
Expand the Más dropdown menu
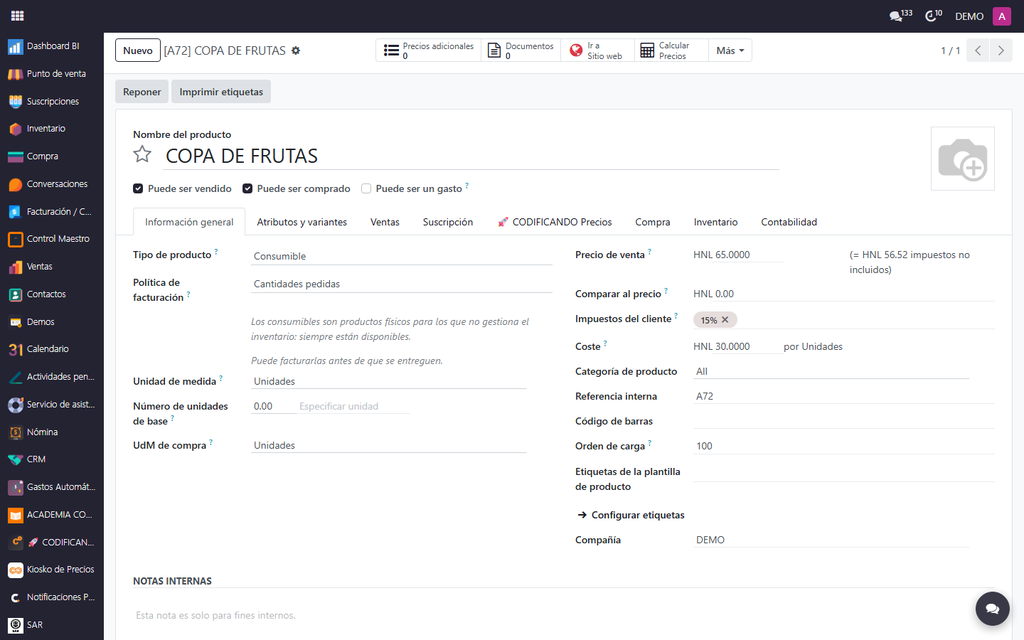(729, 50)
